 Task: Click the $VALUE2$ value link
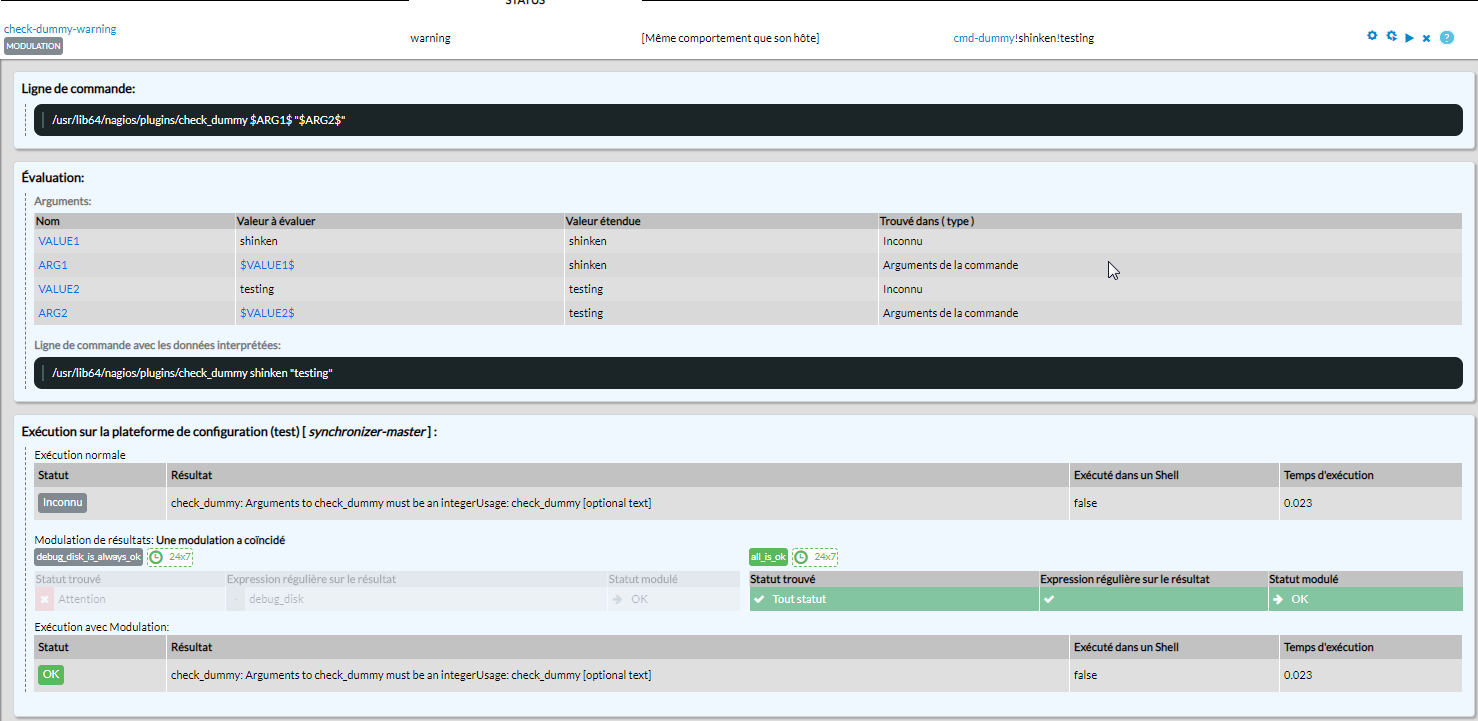click(x=267, y=313)
